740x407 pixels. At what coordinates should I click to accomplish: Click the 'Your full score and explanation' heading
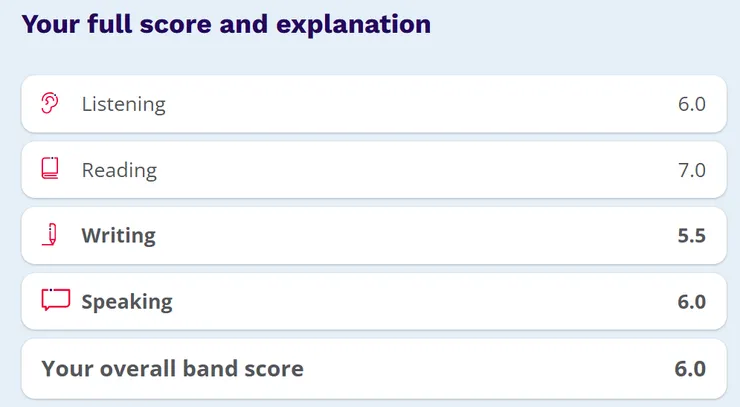point(226,24)
